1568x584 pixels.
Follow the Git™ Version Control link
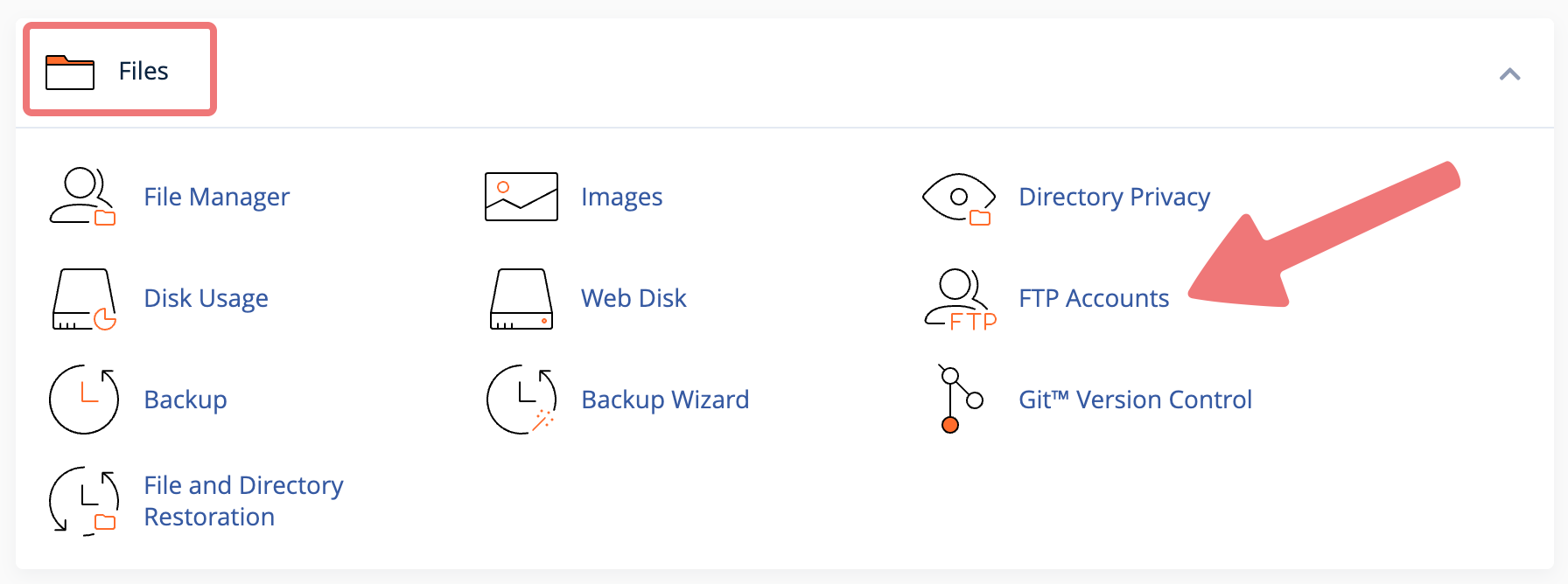1135,400
